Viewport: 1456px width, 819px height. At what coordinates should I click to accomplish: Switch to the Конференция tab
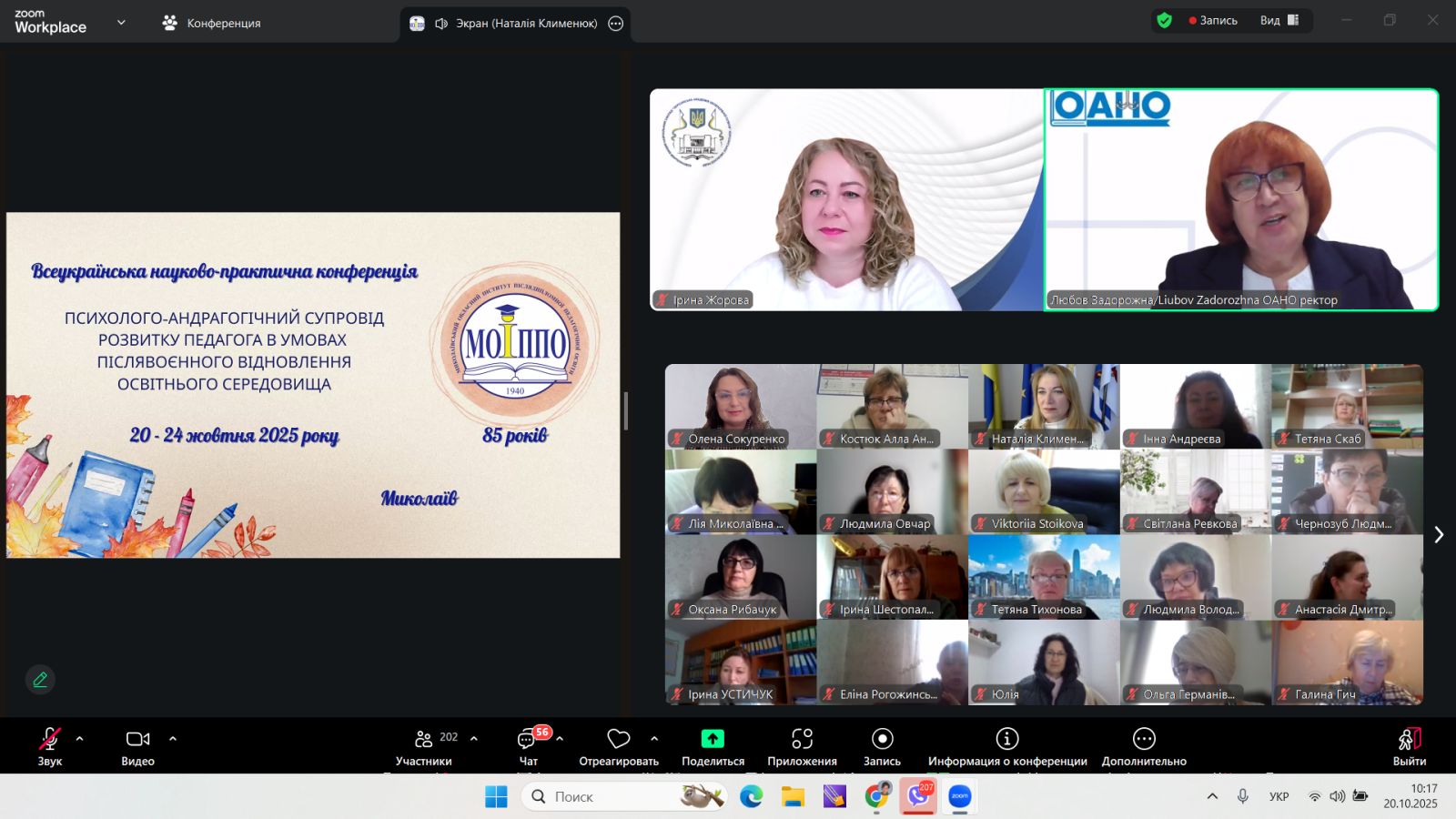(x=212, y=23)
